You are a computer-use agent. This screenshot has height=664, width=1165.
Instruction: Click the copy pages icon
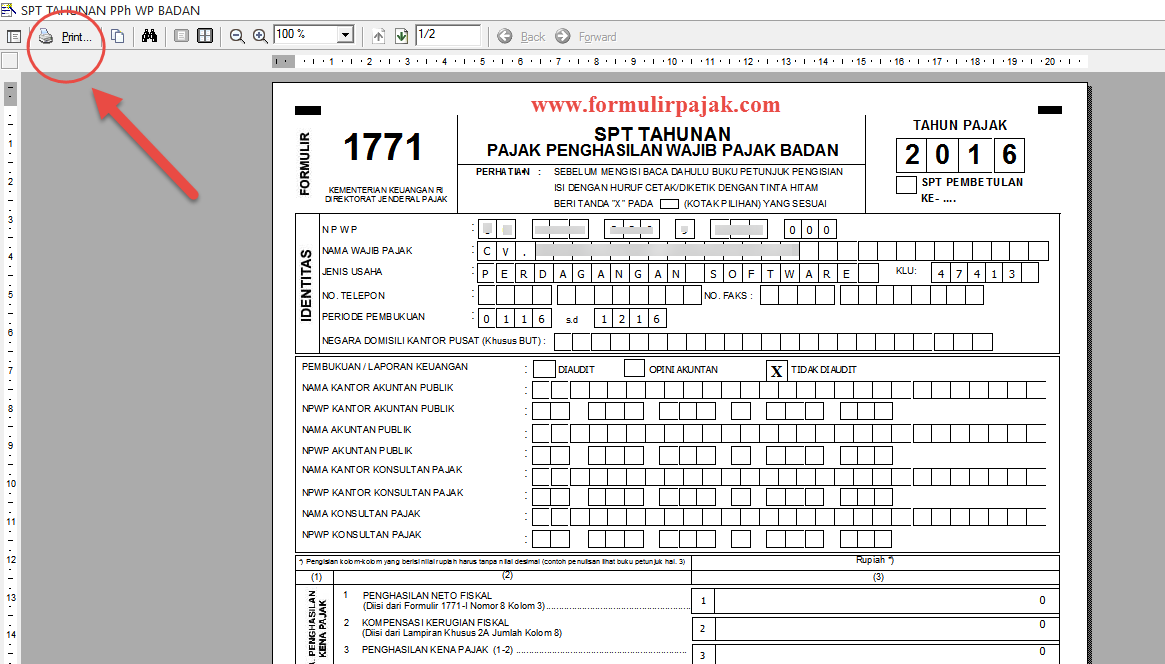117,36
